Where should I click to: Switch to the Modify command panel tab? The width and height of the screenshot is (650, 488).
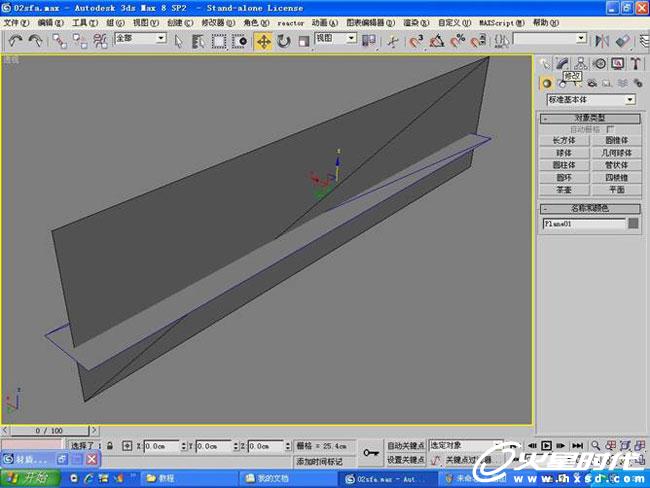[x=562, y=63]
